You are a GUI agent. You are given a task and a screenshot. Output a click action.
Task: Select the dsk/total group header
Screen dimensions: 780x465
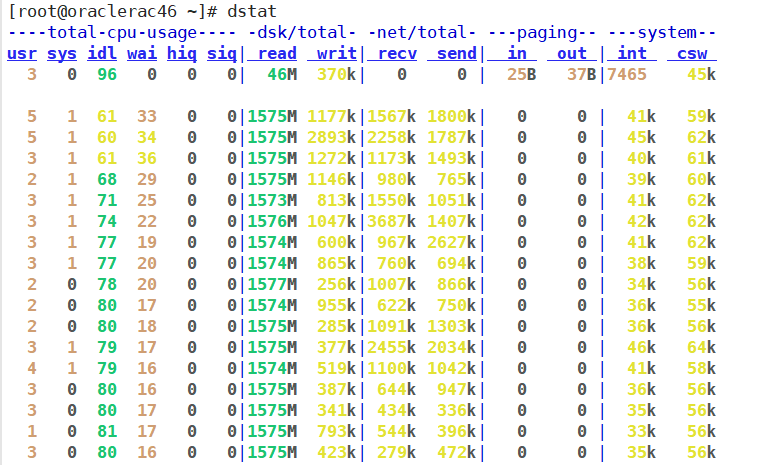pyautogui.click(x=302, y=32)
